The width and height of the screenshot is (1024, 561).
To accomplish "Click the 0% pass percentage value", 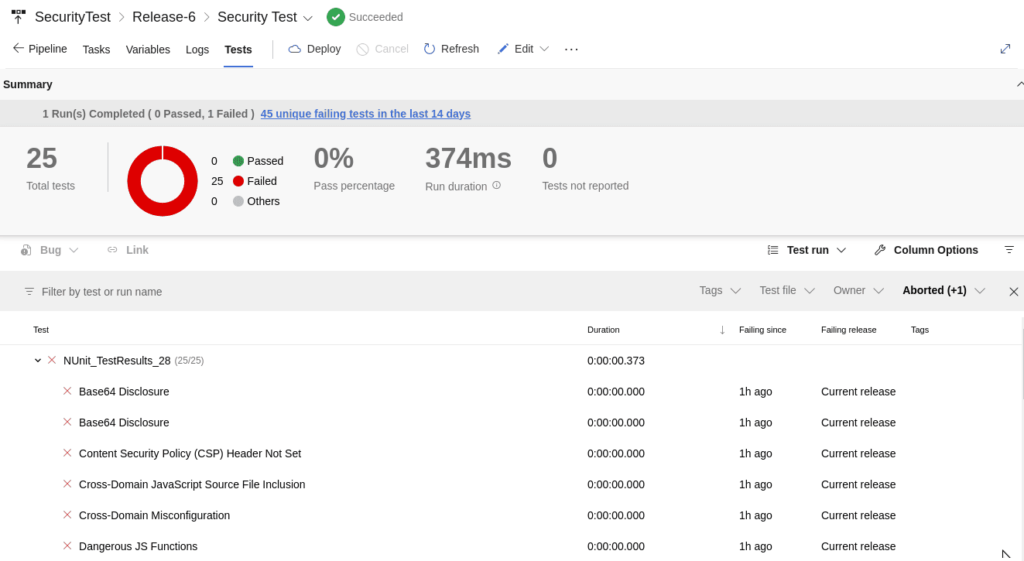I will (x=334, y=159).
